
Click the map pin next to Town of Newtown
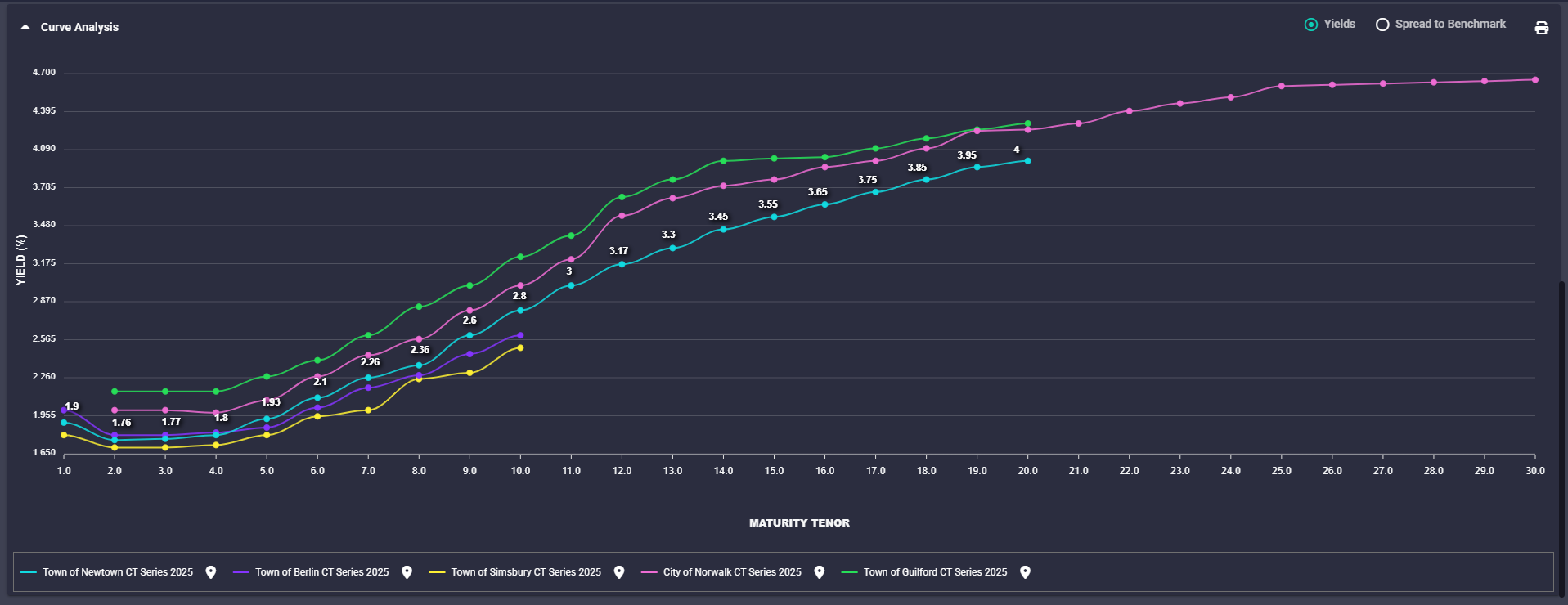(211, 572)
